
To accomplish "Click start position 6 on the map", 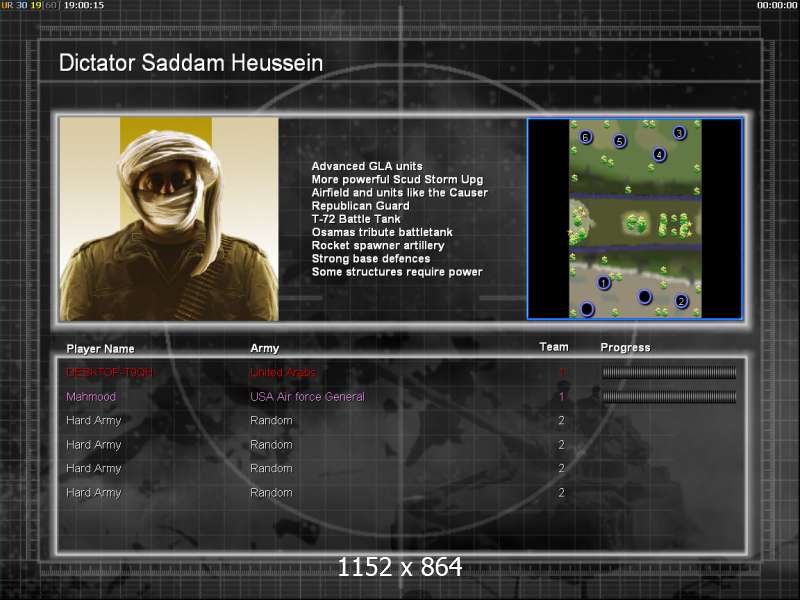I will point(586,137).
